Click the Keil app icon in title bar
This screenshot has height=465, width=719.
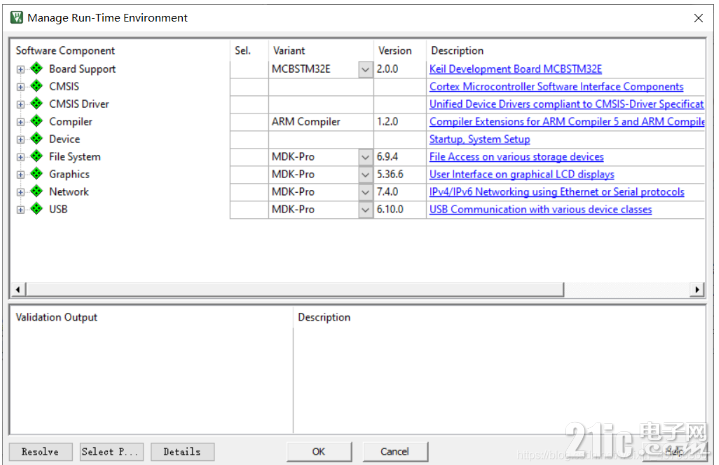[x=17, y=18]
